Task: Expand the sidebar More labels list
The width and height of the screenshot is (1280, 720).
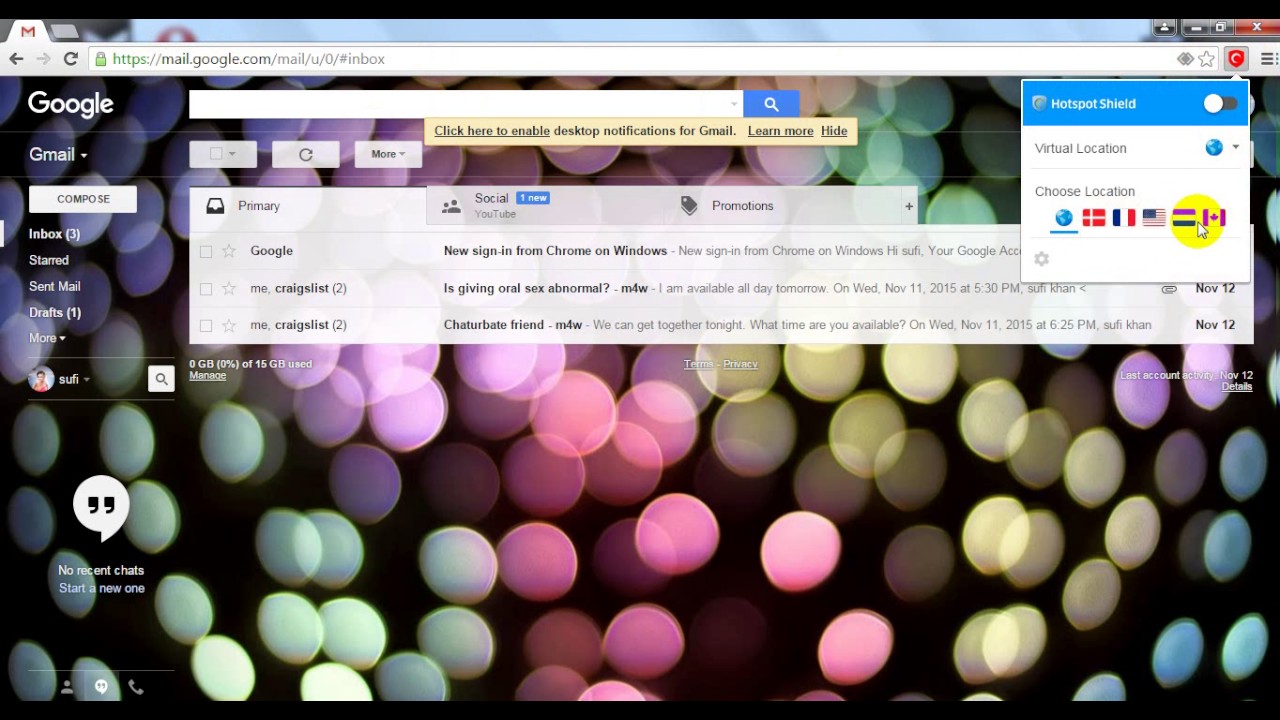Action: pos(47,338)
